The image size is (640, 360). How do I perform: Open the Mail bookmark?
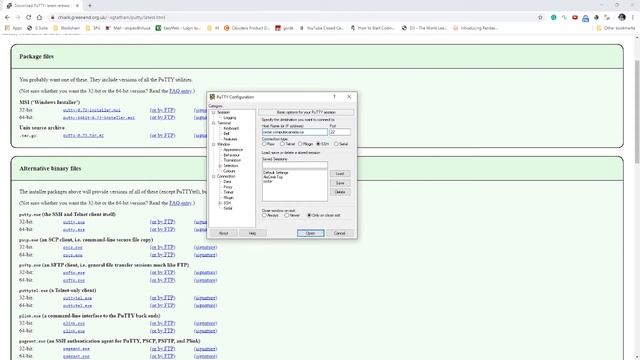128,28
